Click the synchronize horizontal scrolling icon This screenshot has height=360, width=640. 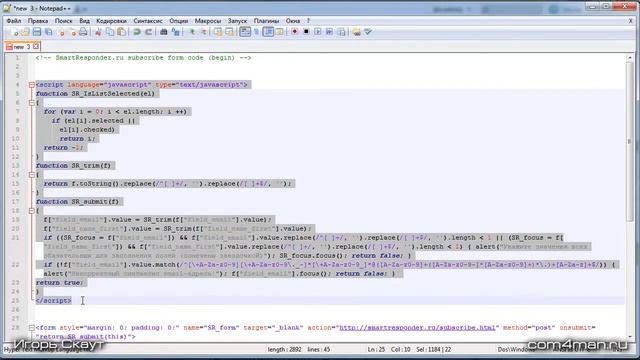point(229,32)
